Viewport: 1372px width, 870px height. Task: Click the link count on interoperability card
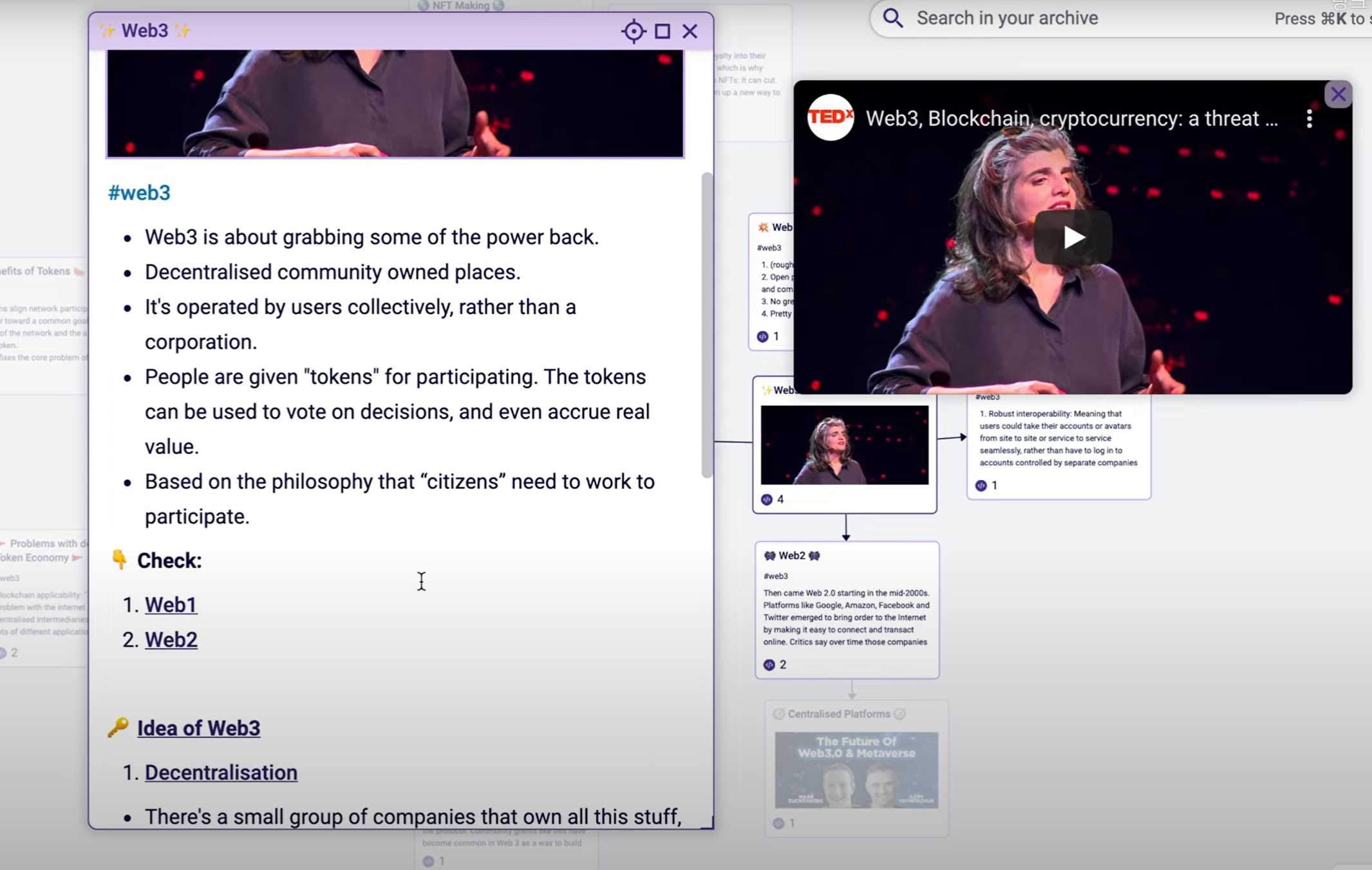(x=986, y=485)
